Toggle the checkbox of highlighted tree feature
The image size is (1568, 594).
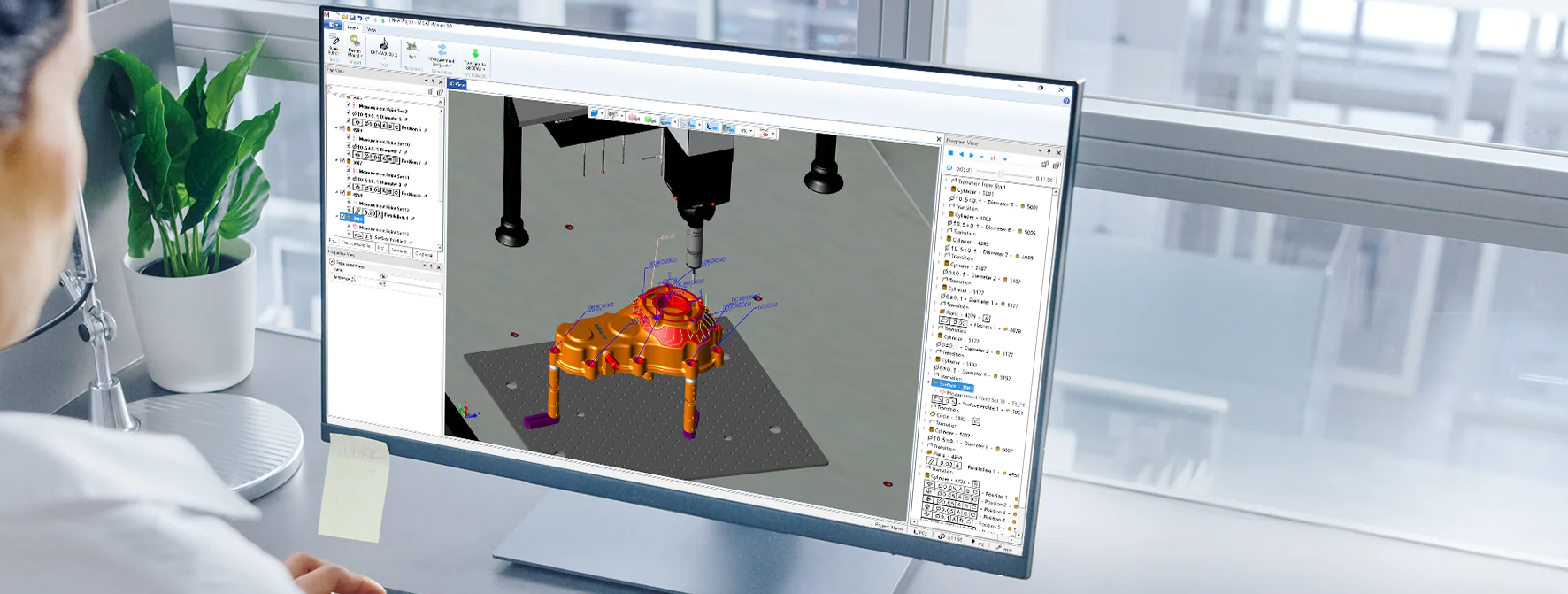(343, 217)
